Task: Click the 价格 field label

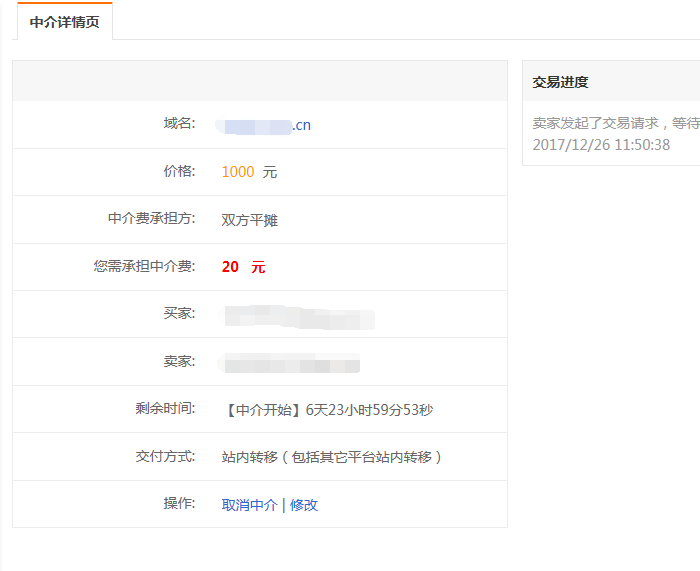Action: pyautogui.click(x=179, y=171)
